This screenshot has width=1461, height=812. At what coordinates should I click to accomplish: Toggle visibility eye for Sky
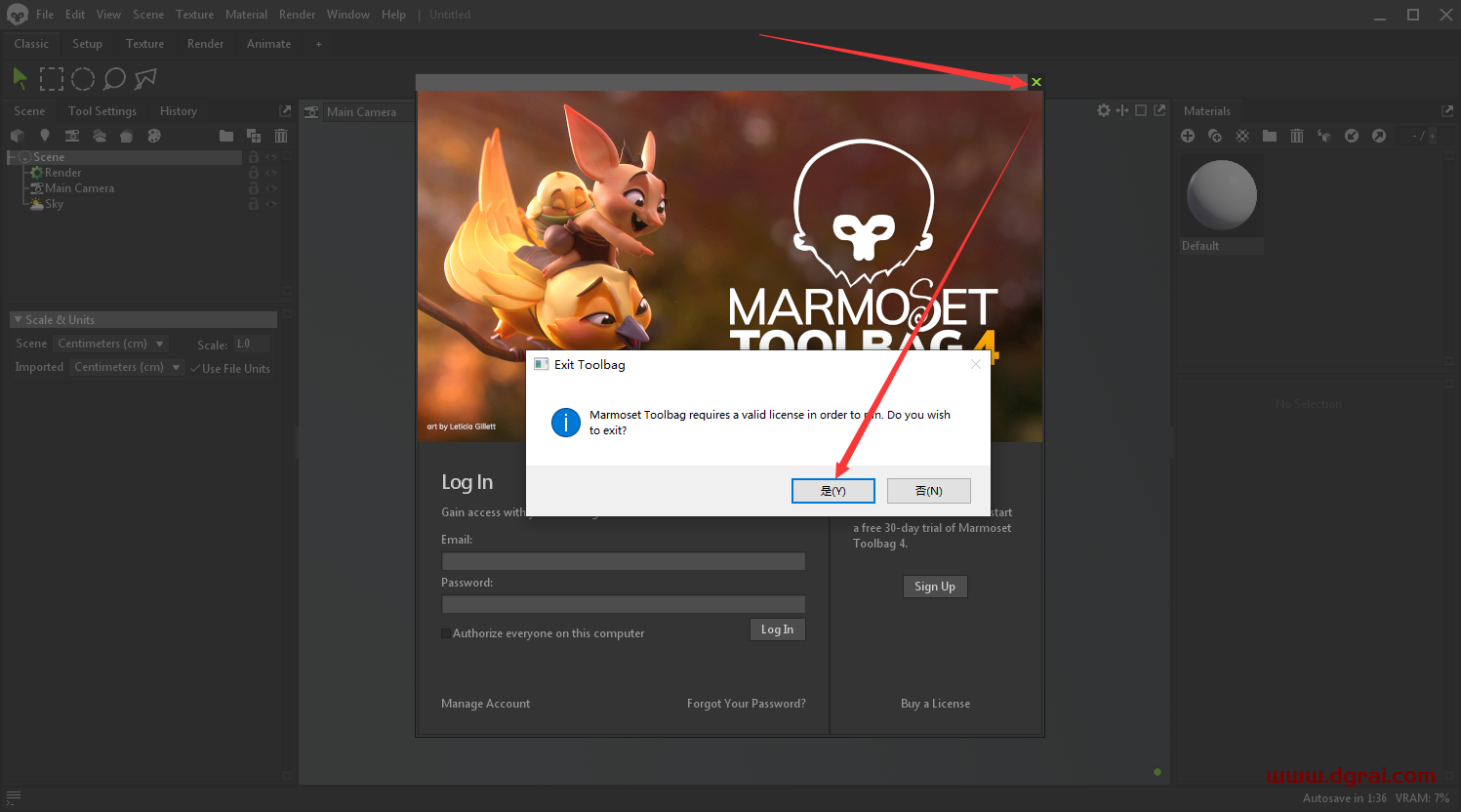[271, 204]
